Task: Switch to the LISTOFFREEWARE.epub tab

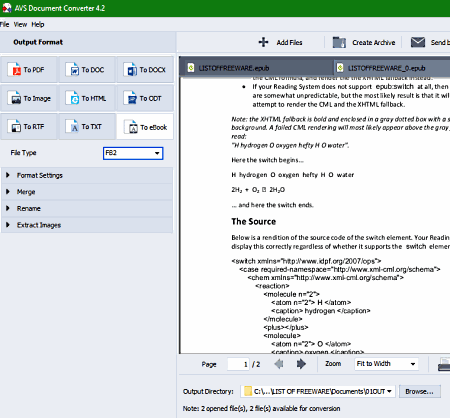Action: (x=257, y=68)
